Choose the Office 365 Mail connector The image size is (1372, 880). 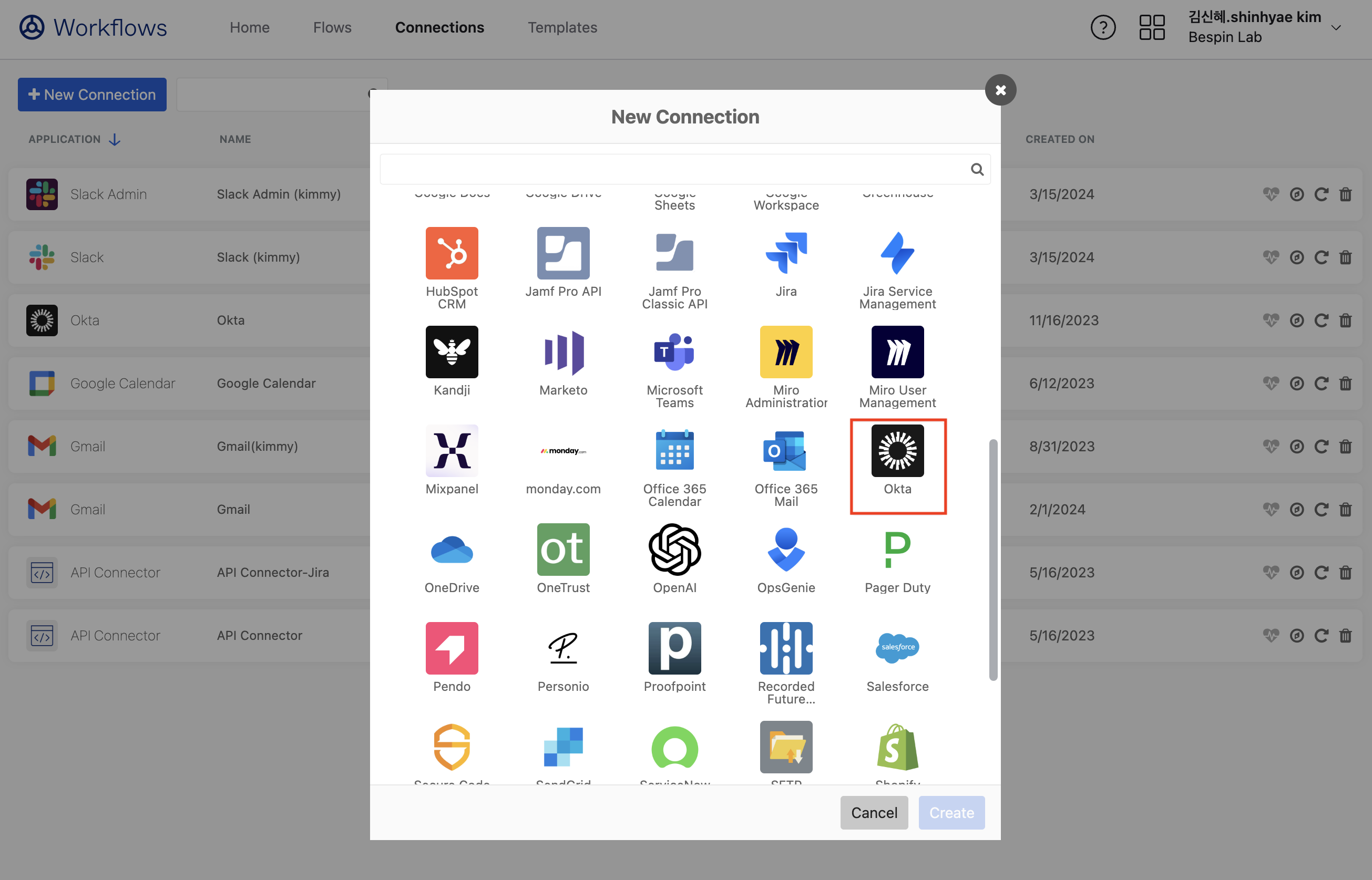pos(785,451)
